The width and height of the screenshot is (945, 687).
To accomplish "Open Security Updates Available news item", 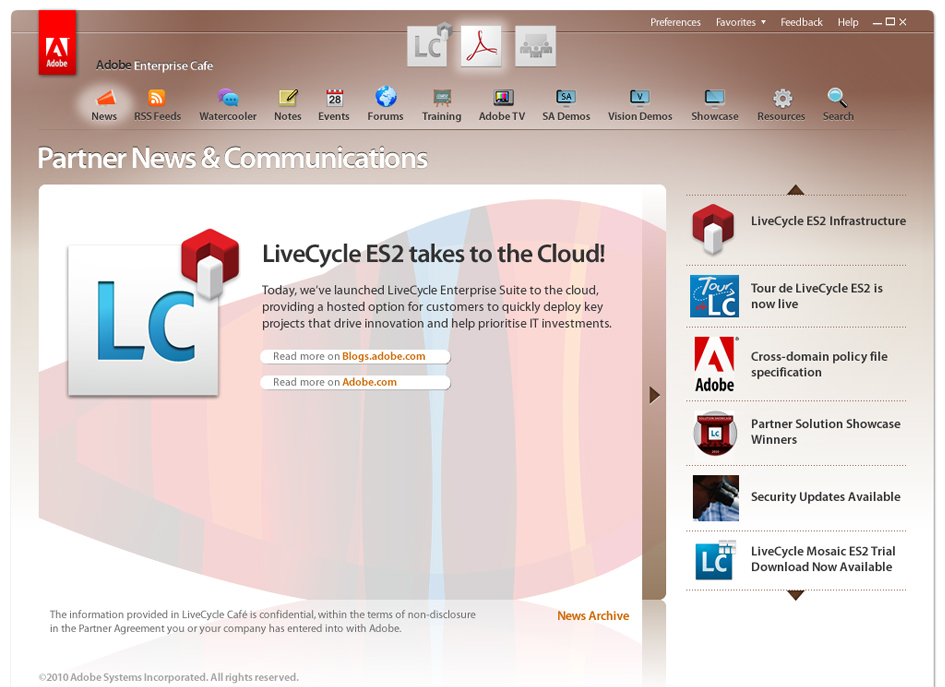I will click(826, 497).
